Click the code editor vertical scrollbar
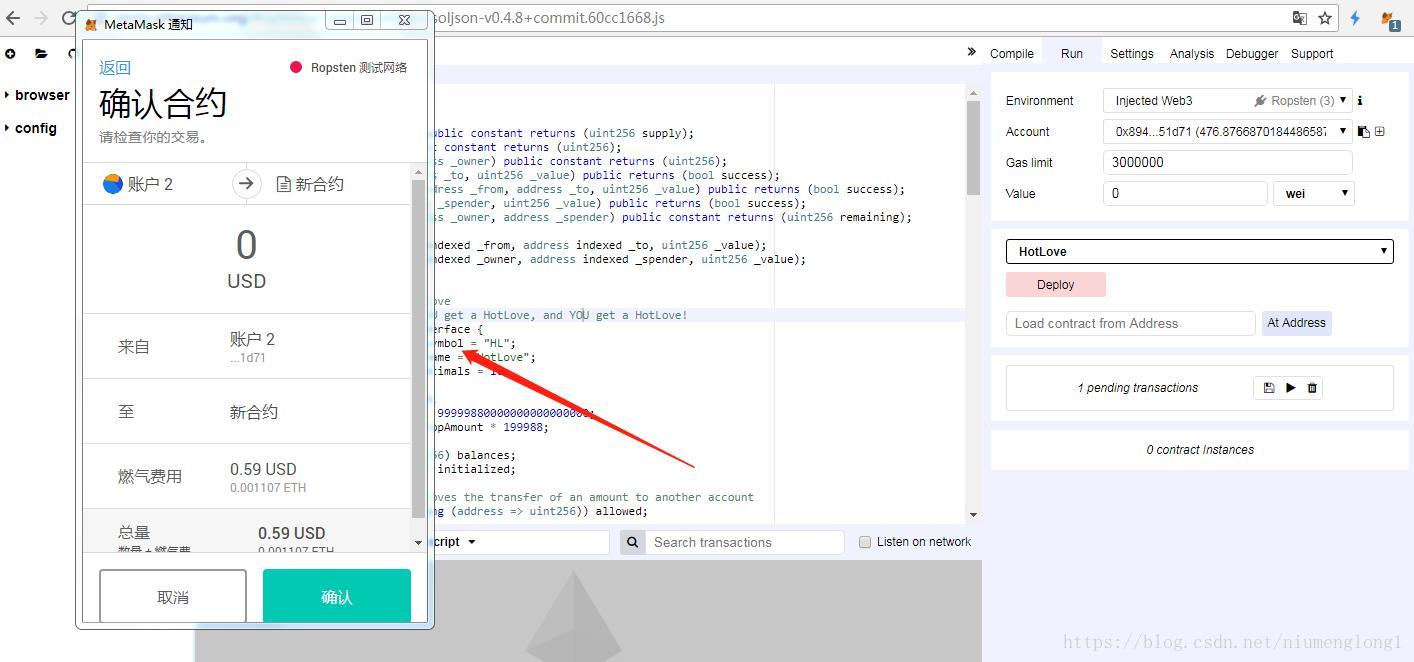Image resolution: width=1414 pixels, height=662 pixels. coord(973,148)
